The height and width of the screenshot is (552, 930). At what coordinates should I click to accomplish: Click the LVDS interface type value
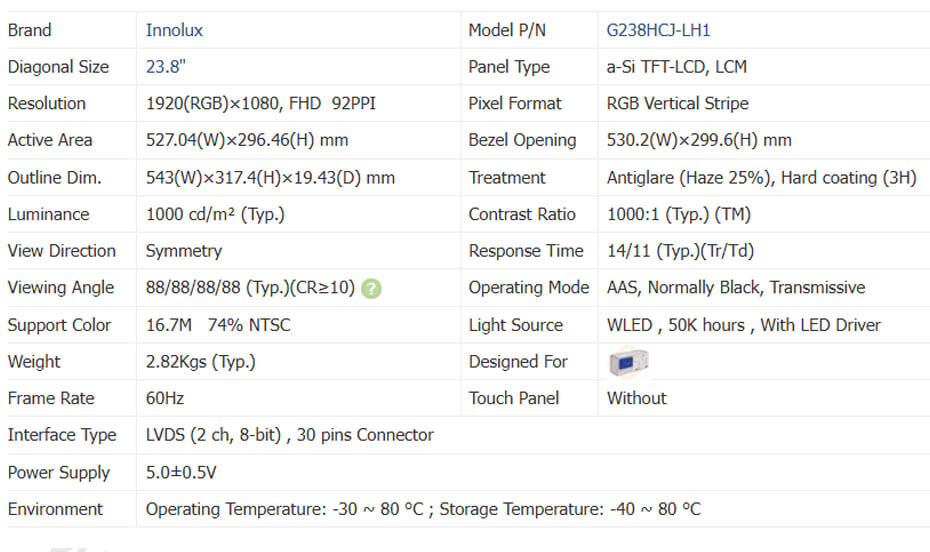click(x=289, y=435)
